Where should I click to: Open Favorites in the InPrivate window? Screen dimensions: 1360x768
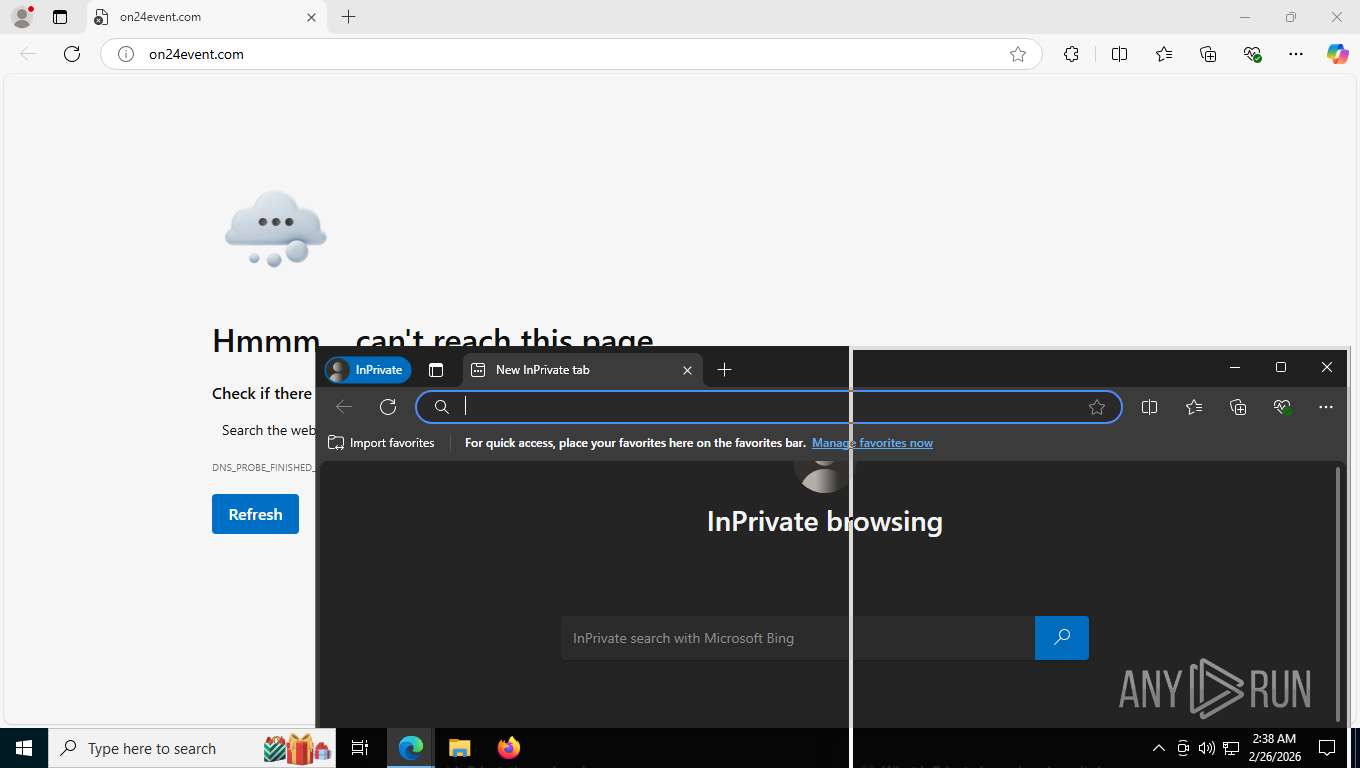pyautogui.click(x=1194, y=407)
